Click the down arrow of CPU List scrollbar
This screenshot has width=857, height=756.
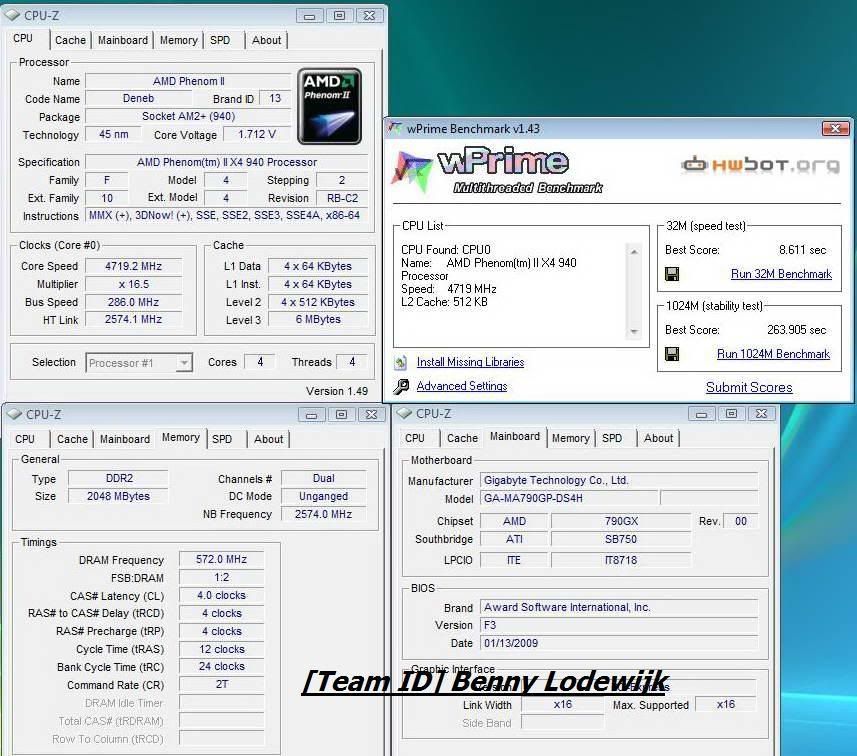[633, 331]
